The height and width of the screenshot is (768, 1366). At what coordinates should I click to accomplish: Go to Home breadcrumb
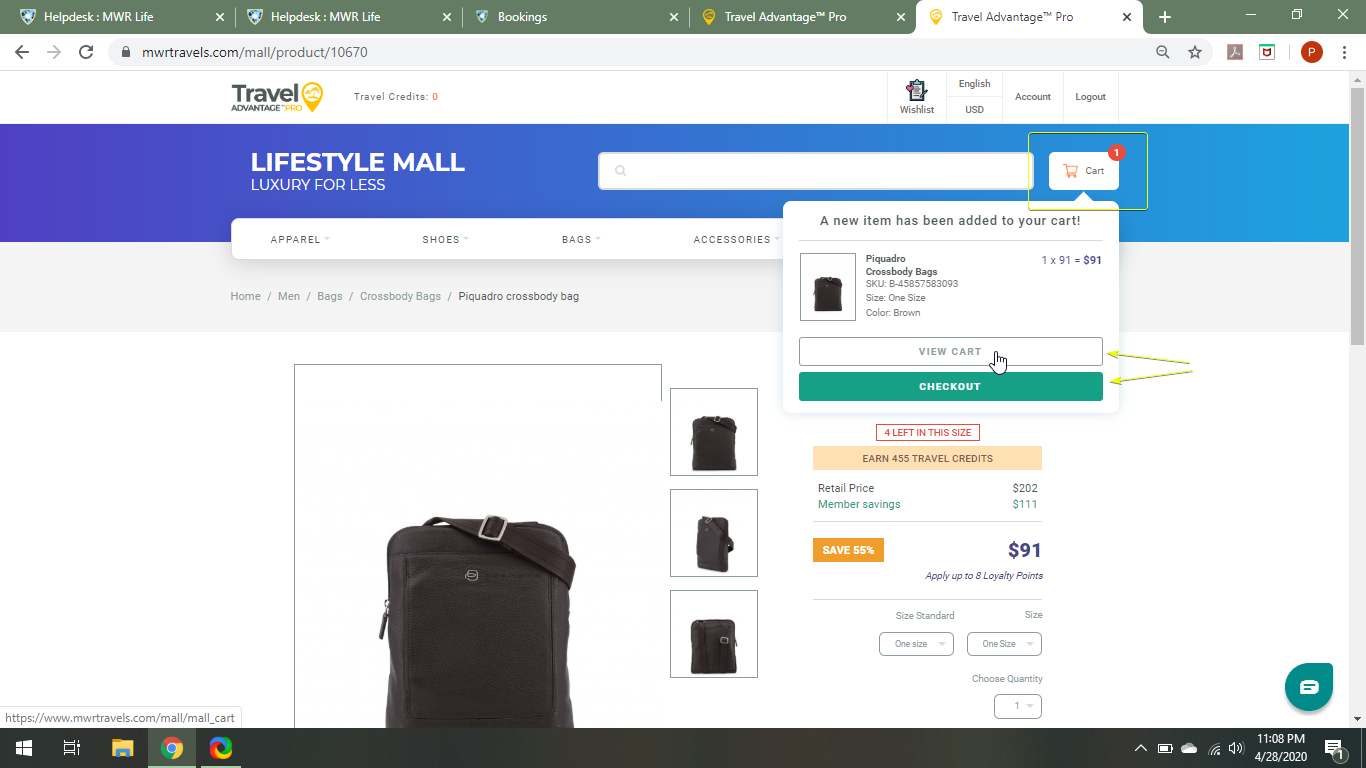tap(245, 296)
